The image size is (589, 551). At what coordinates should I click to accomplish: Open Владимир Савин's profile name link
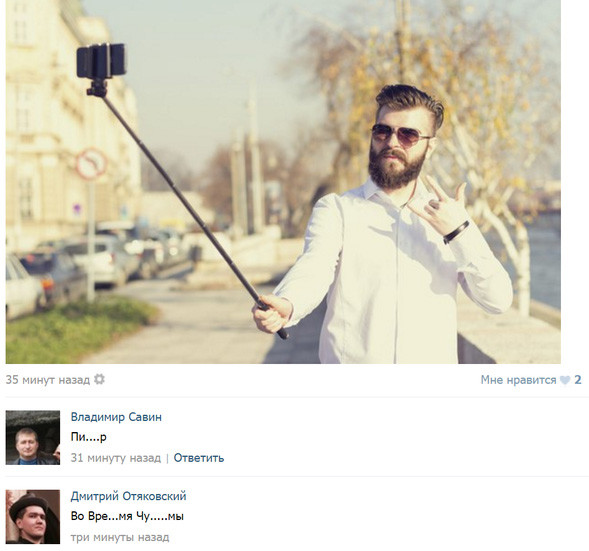click(116, 417)
